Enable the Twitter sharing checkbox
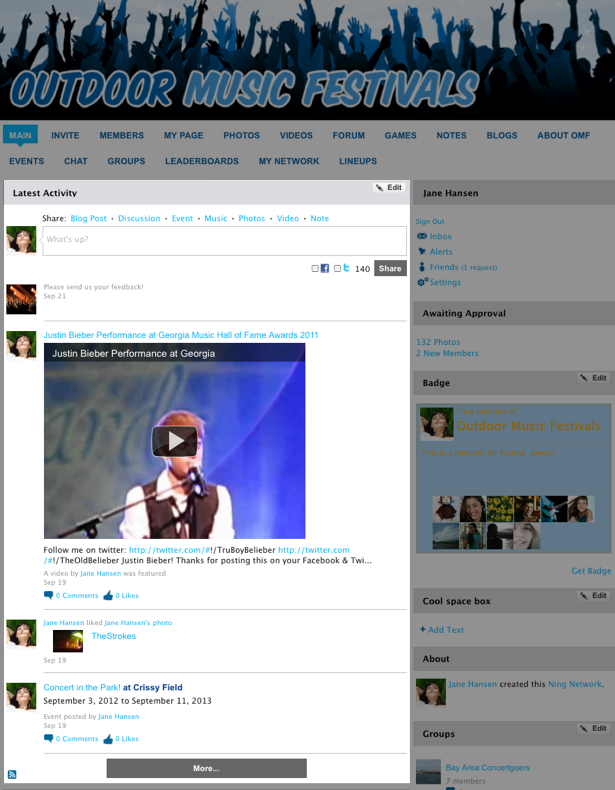615x790 pixels. (337, 269)
